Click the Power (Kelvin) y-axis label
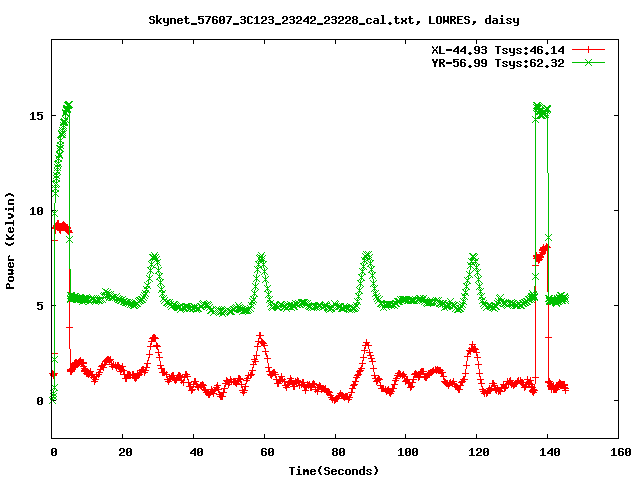 (10, 241)
